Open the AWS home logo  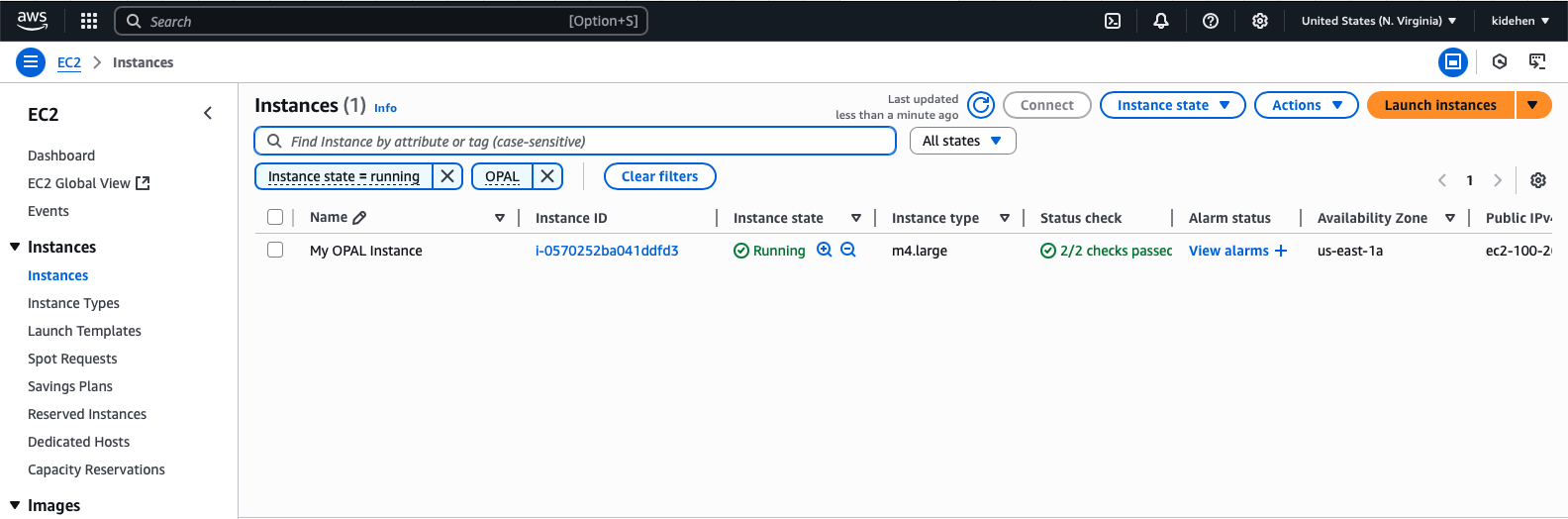tap(32, 20)
